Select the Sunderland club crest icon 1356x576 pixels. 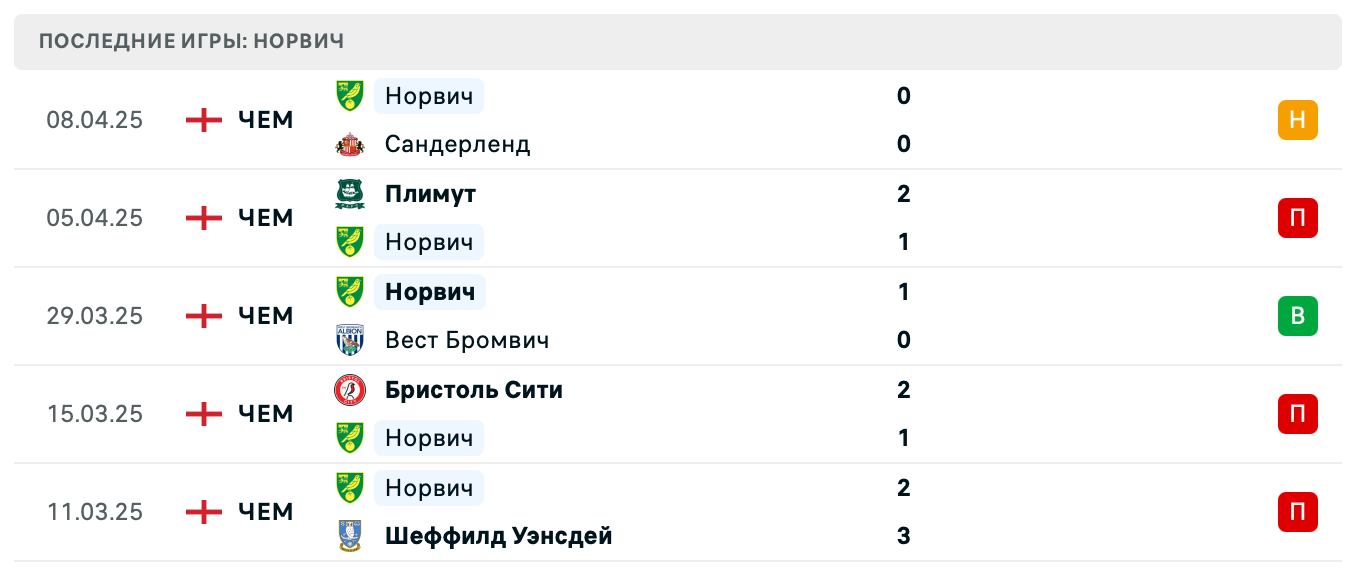[349, 144]
